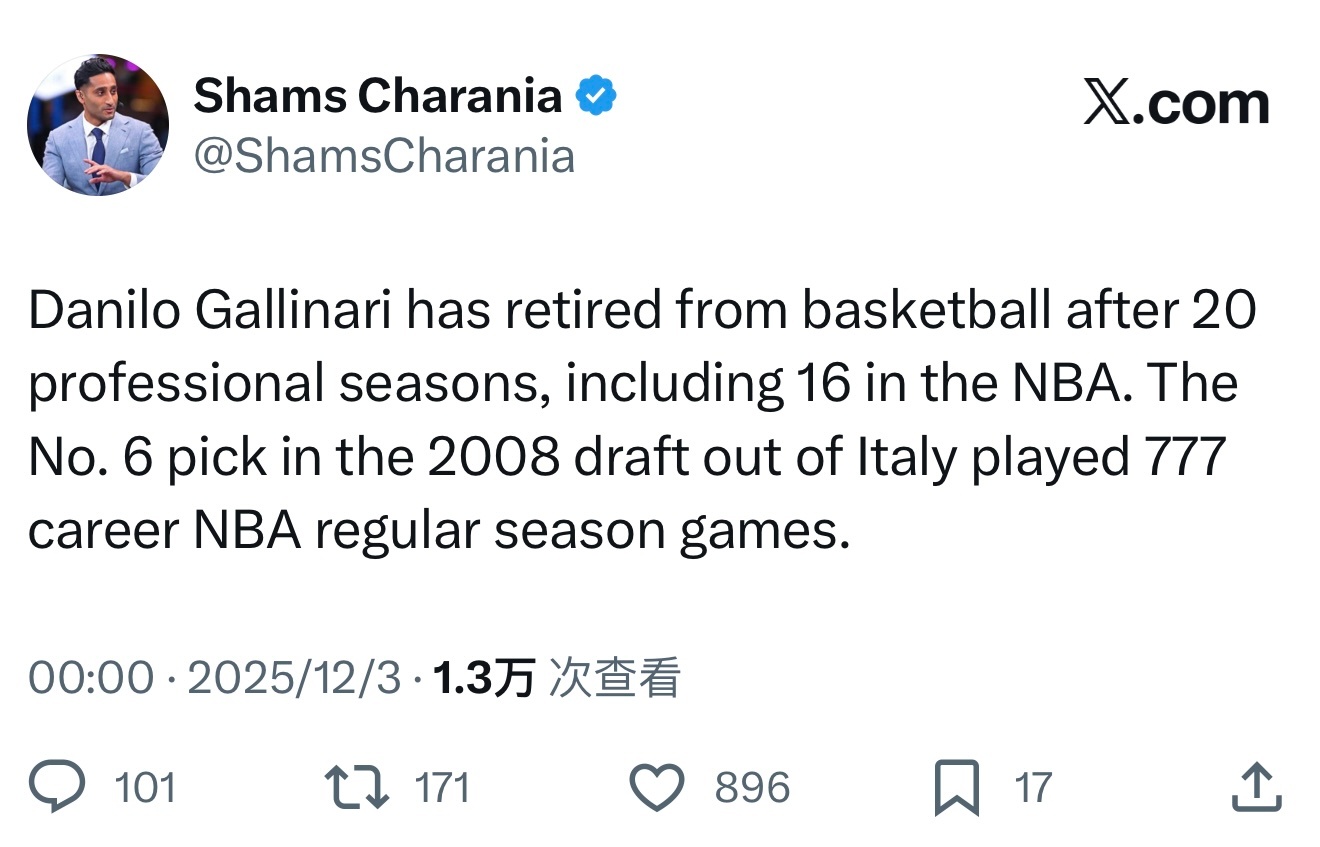The width and height of the screenshot is (1320, 847).
Task: Click the blue verified checkmark badge
Action: coord(596,97)
